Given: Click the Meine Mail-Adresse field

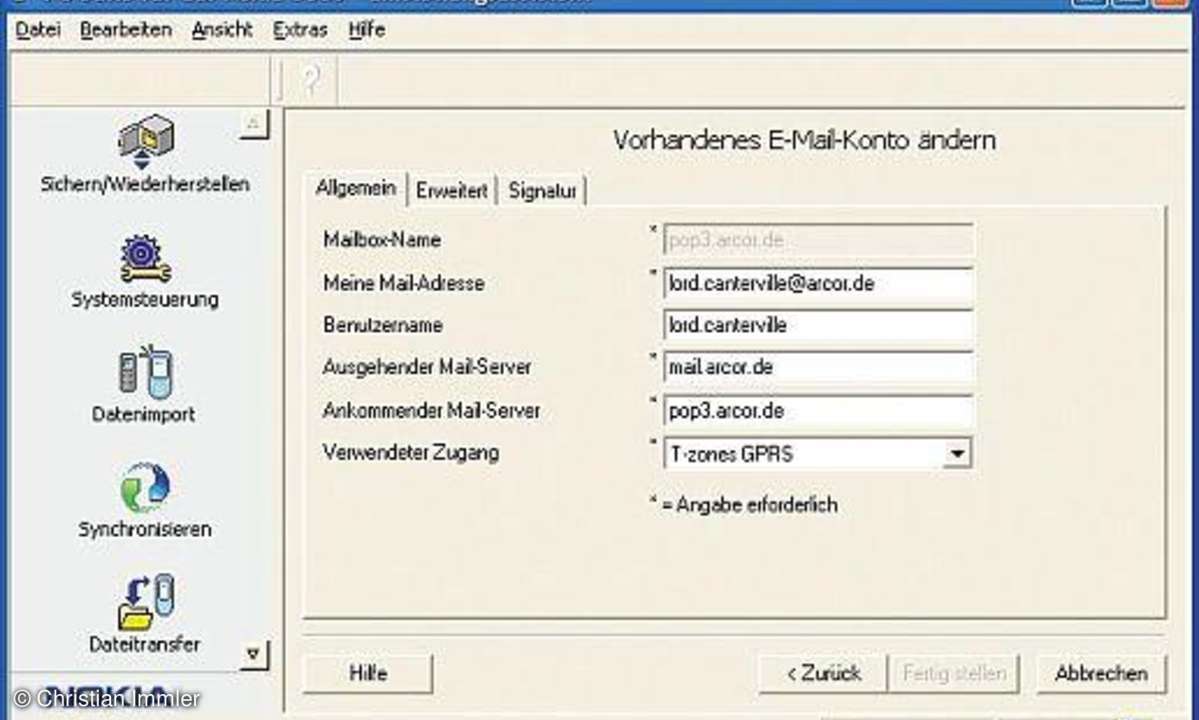Looking at the screenshot, I should (818, 284).
